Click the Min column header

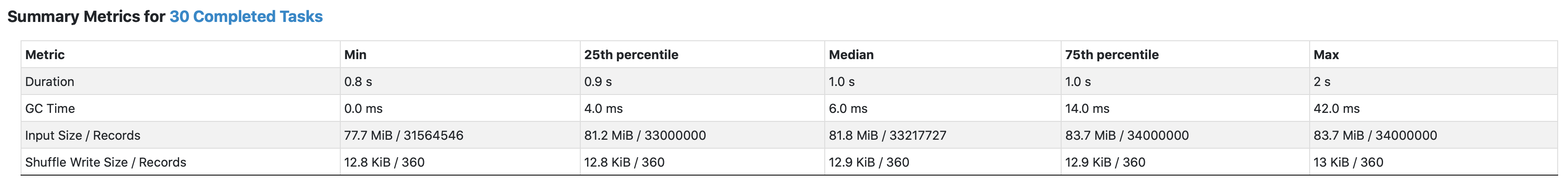[x=356, y=55]
